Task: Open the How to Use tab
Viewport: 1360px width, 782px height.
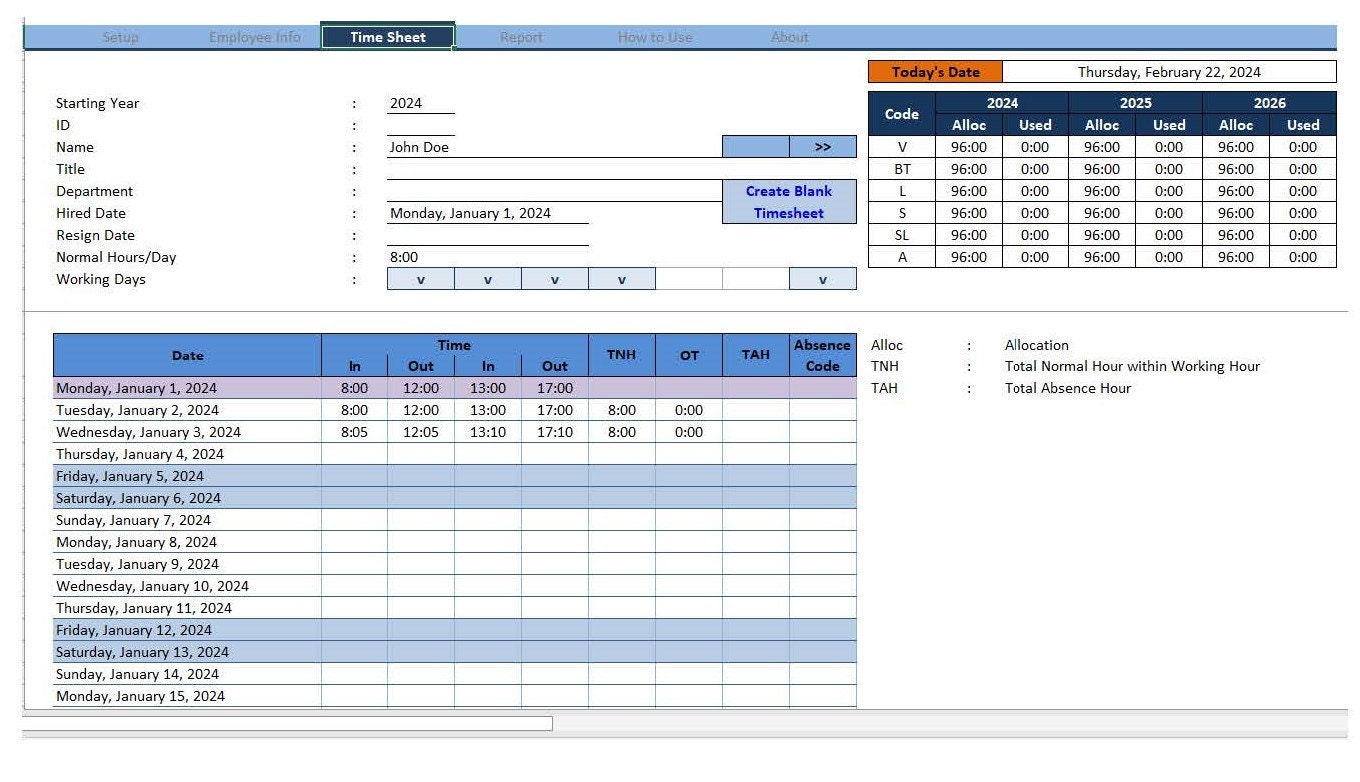Action: click(x=655, y=36)
